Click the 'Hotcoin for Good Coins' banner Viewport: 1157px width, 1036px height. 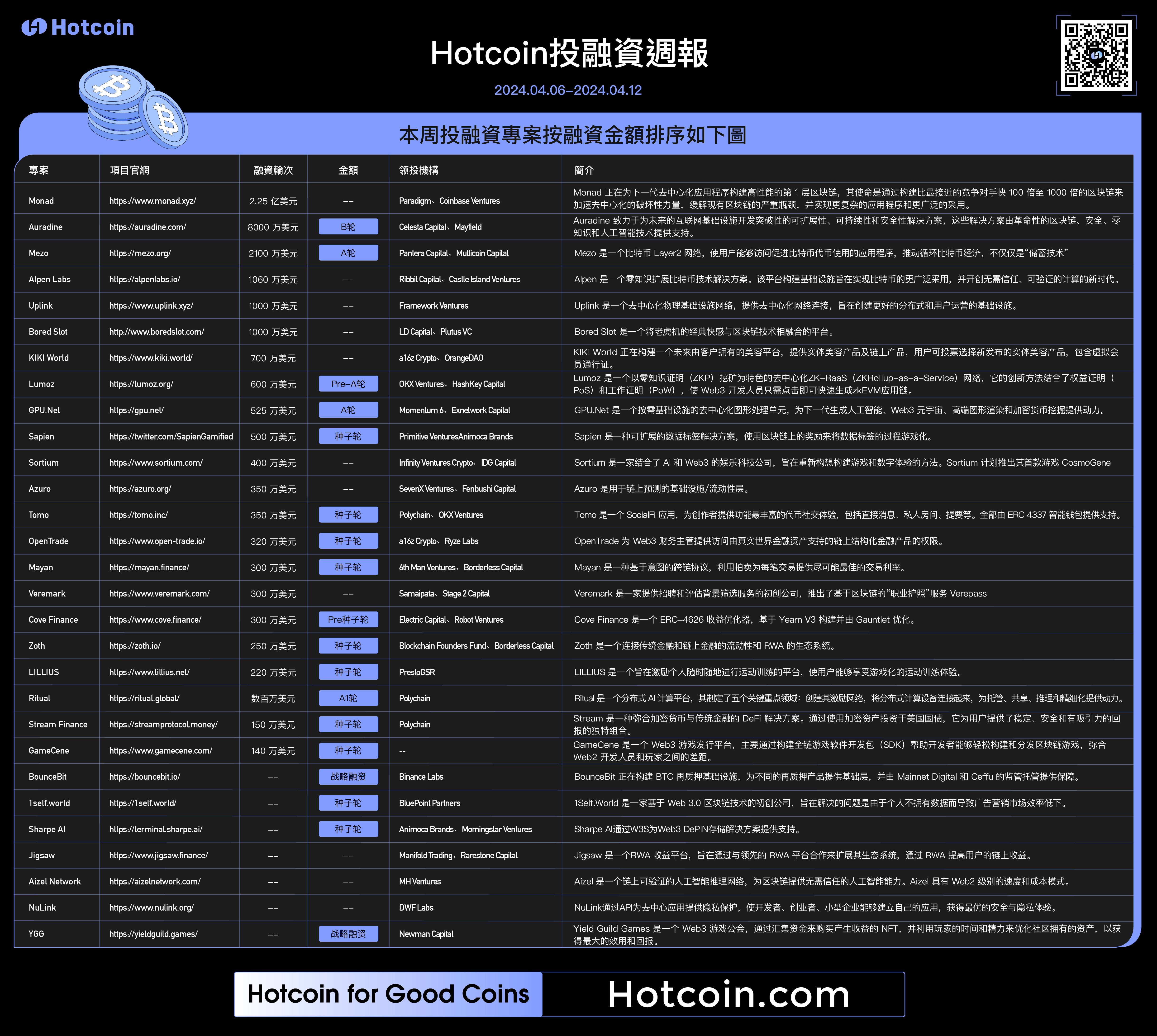click(x=388, y=994)
